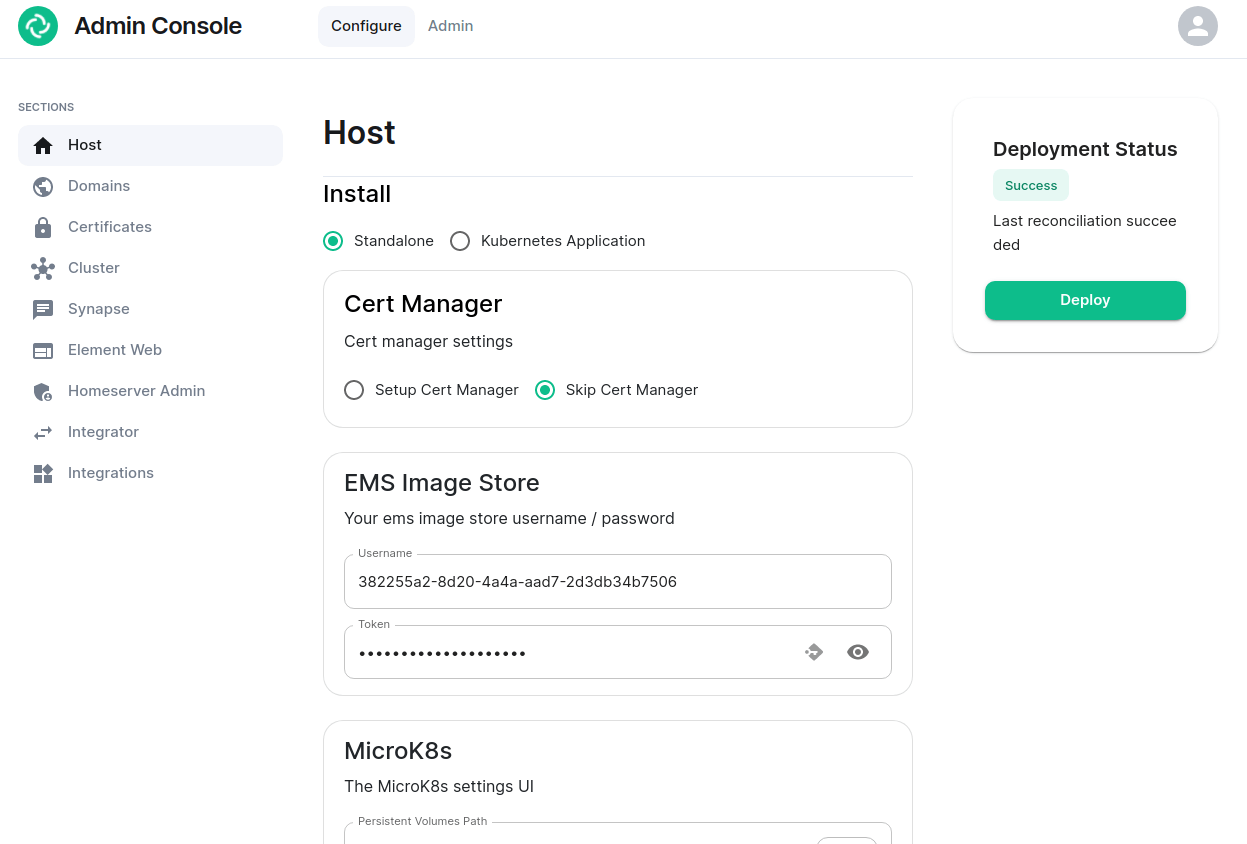Click the Integrator arrows icon

pyautogui.click(x=43, y=433)
